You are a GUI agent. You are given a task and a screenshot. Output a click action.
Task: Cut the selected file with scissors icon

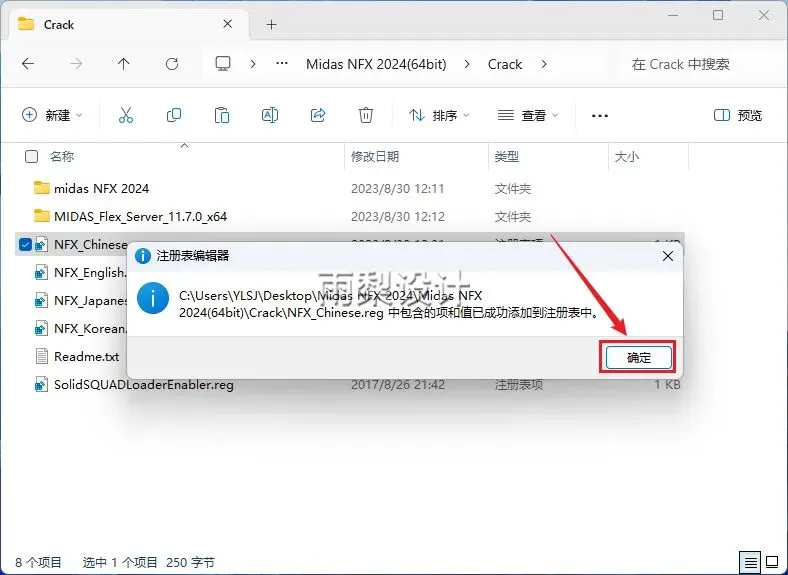126,116
